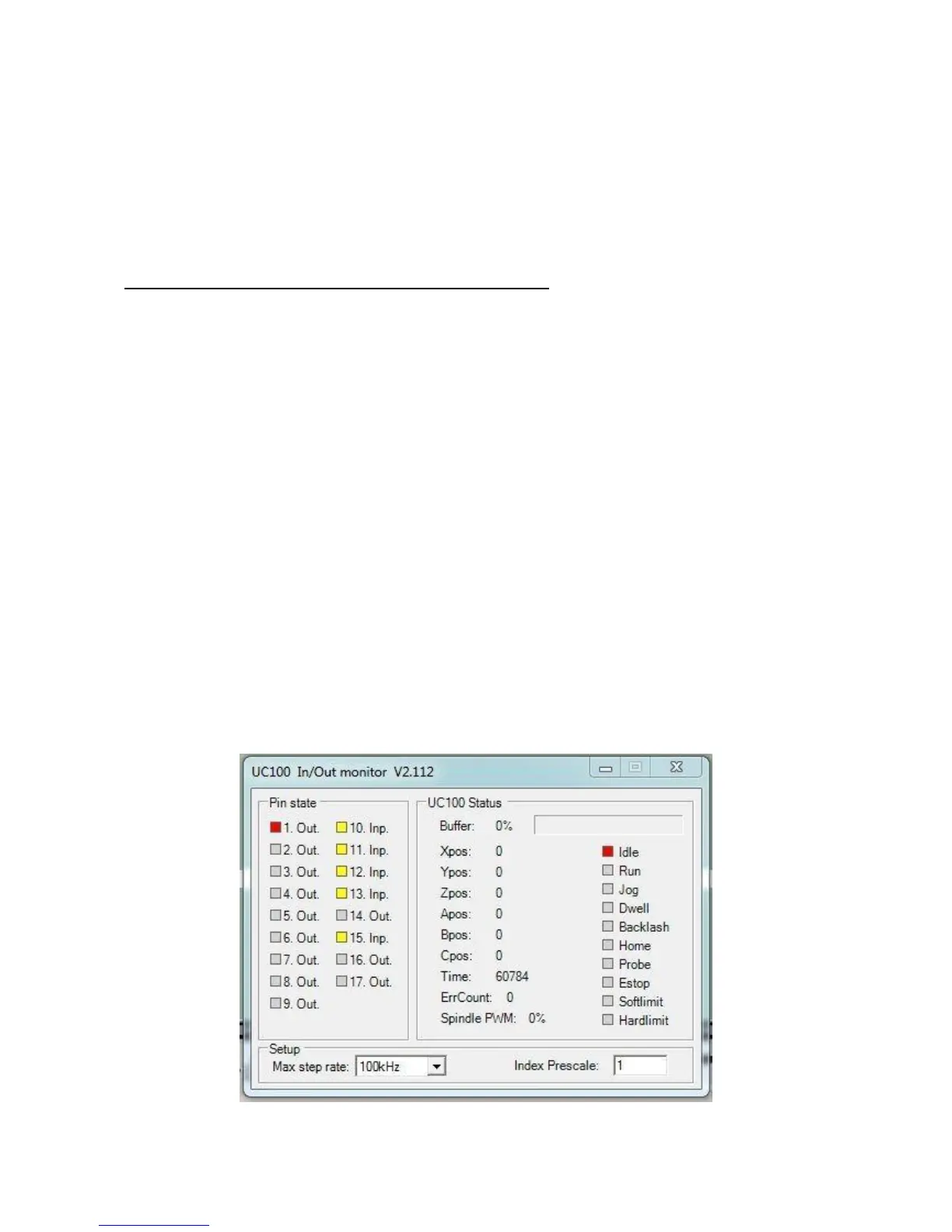The image size is (952, 1232).
Task: Click the Apos label
Action: 456,914
